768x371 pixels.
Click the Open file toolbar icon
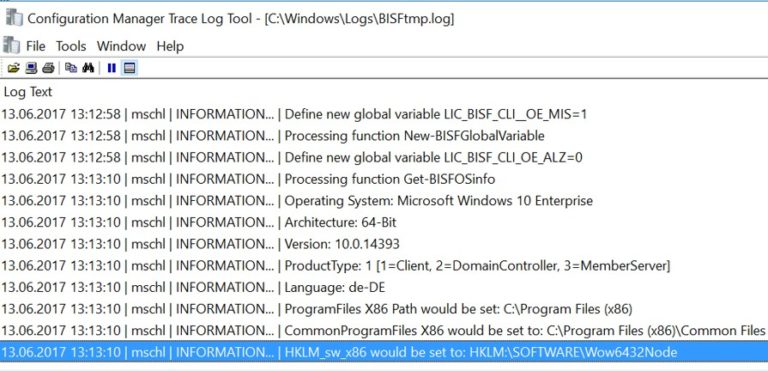(x=14, y=68)
